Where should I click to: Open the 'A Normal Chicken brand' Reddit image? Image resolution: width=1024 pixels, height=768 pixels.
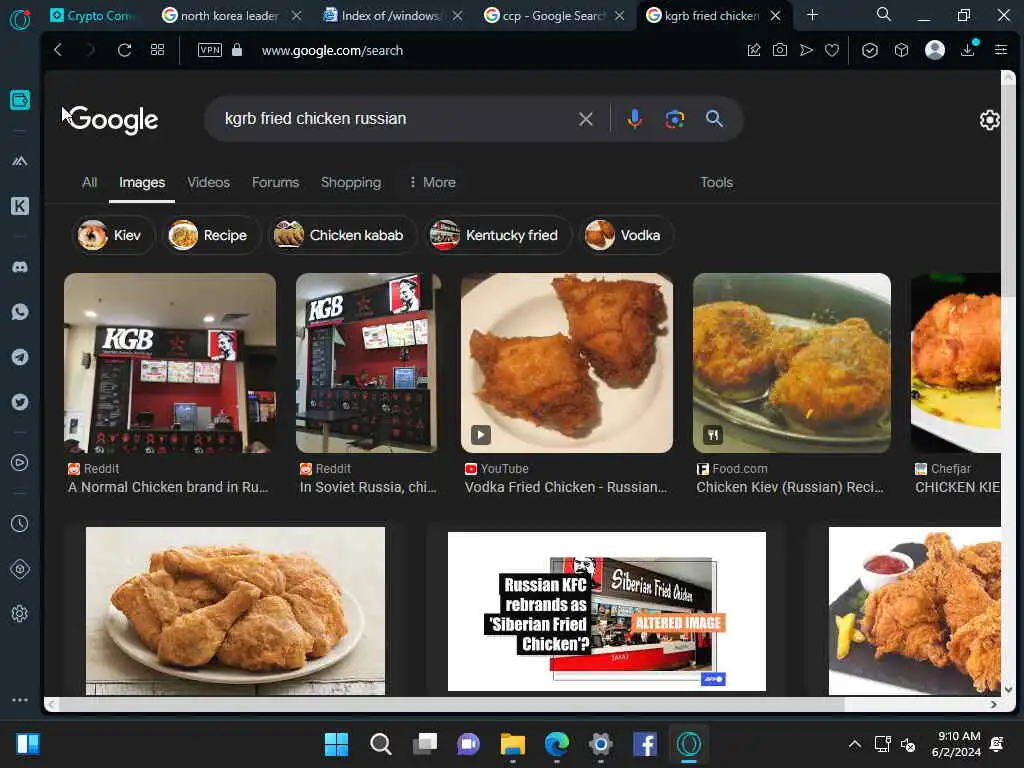pos(170,363)
